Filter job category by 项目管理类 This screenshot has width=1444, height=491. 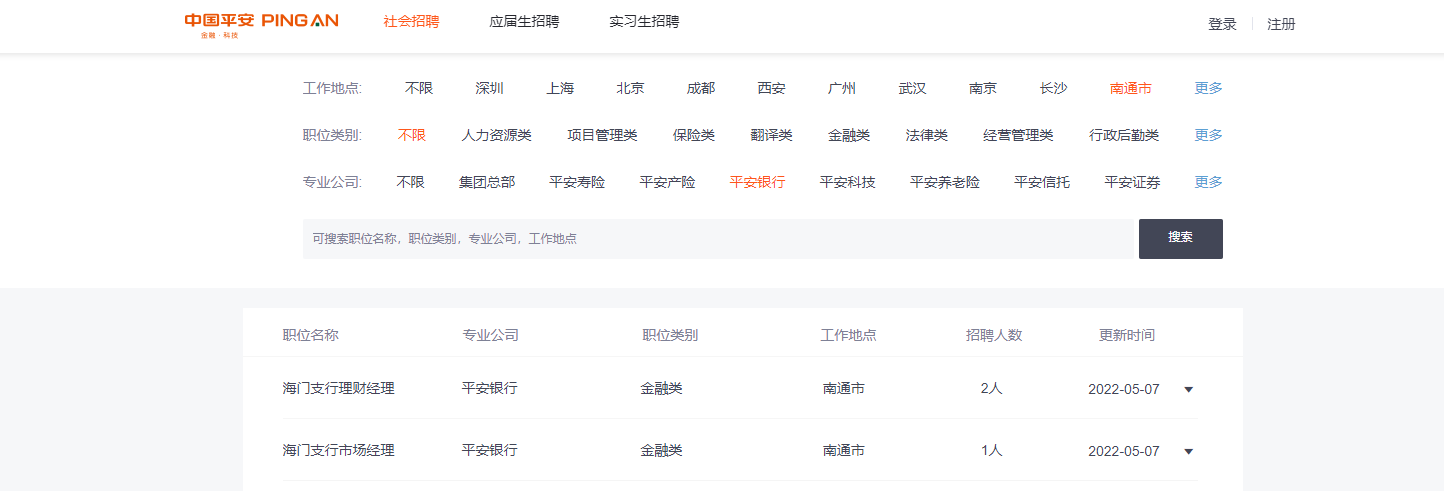[x=602, y=135]
